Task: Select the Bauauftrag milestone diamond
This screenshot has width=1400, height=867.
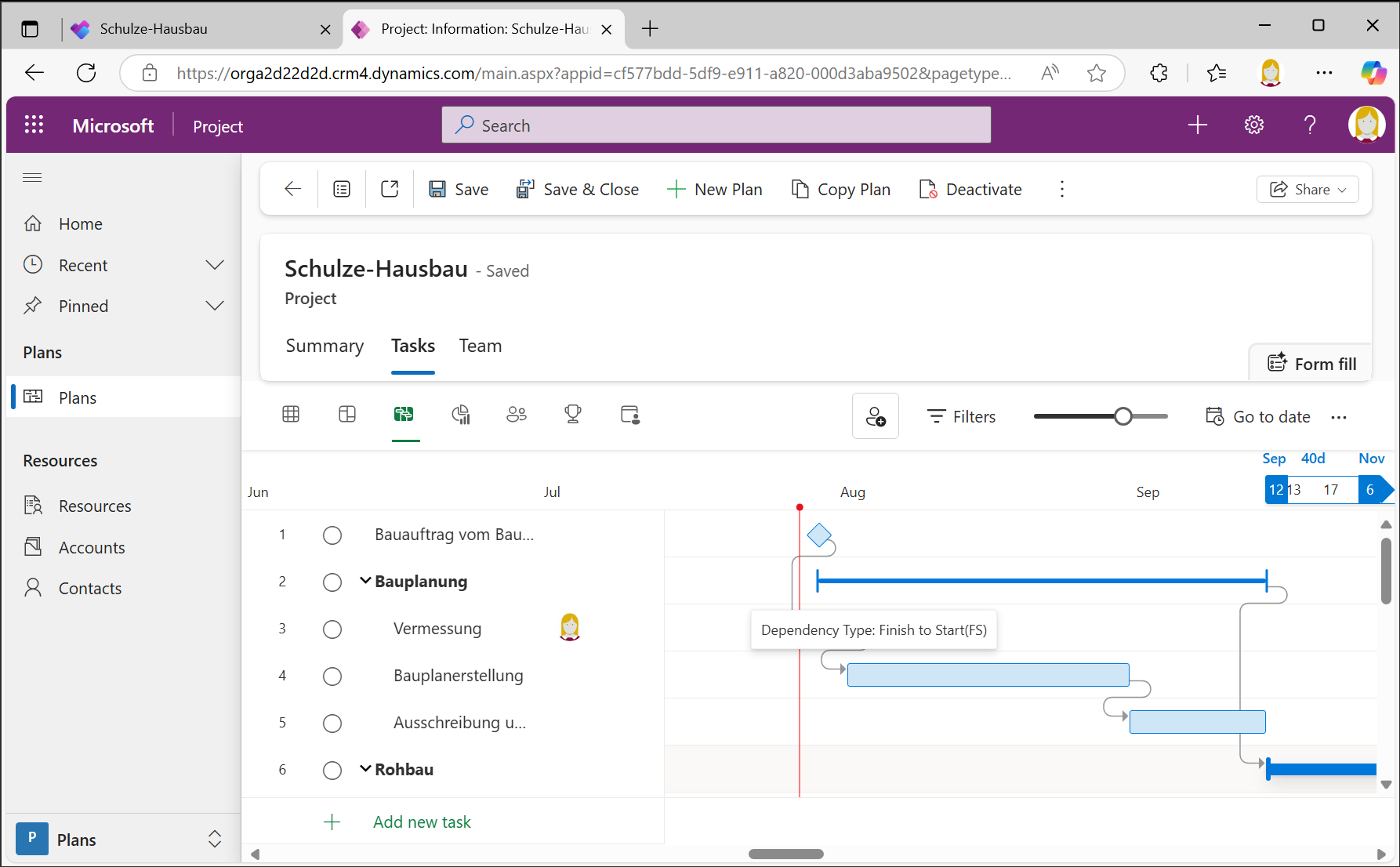Action: click(x=819, y=535)
